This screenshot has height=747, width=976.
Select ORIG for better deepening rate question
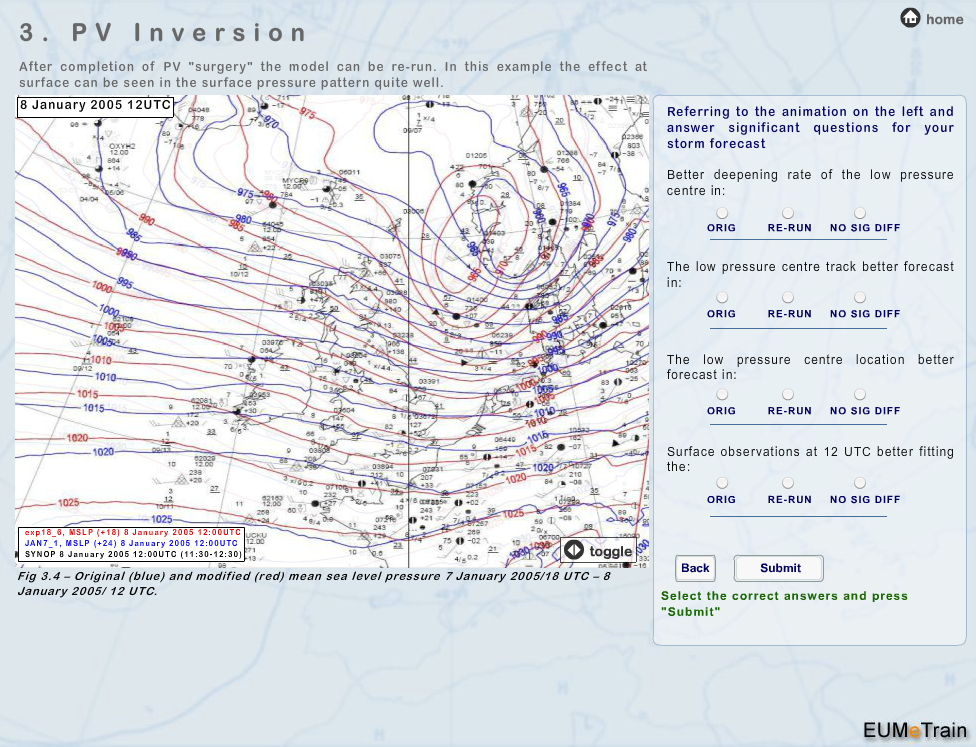(x=722, y=213)
